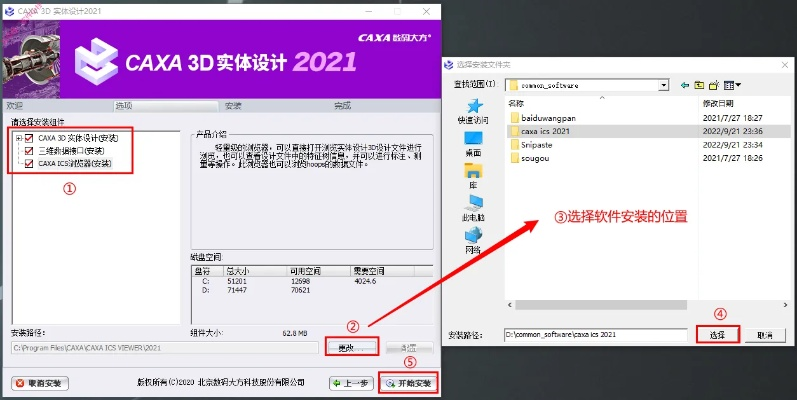
Task: Toggle 三维数据接口 install checkbox
Action: (x=29, y=151)
